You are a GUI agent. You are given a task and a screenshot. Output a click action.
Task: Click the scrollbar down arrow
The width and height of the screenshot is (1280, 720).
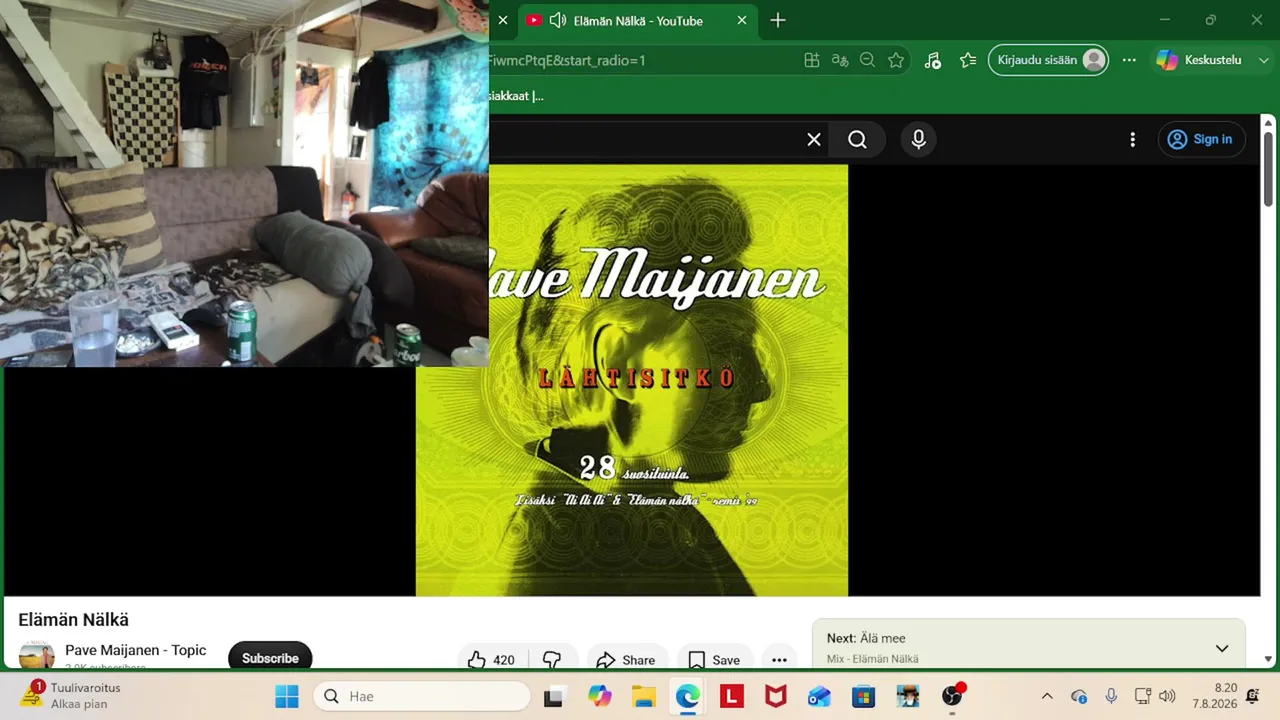(x=1269, y=659)
